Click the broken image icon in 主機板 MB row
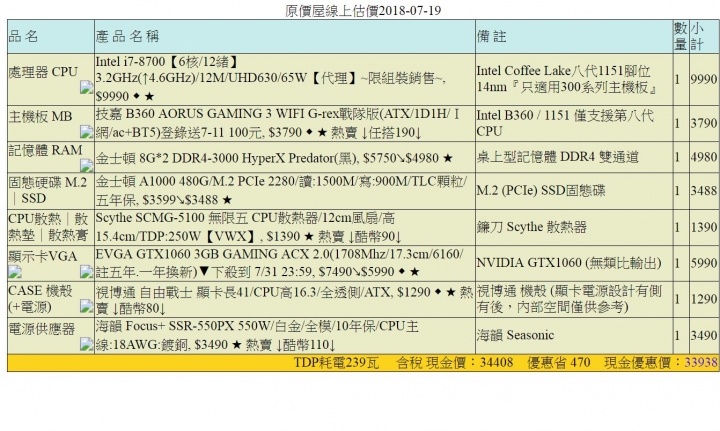This screenshot has width=720, height=431. click(x=86, y=132)
